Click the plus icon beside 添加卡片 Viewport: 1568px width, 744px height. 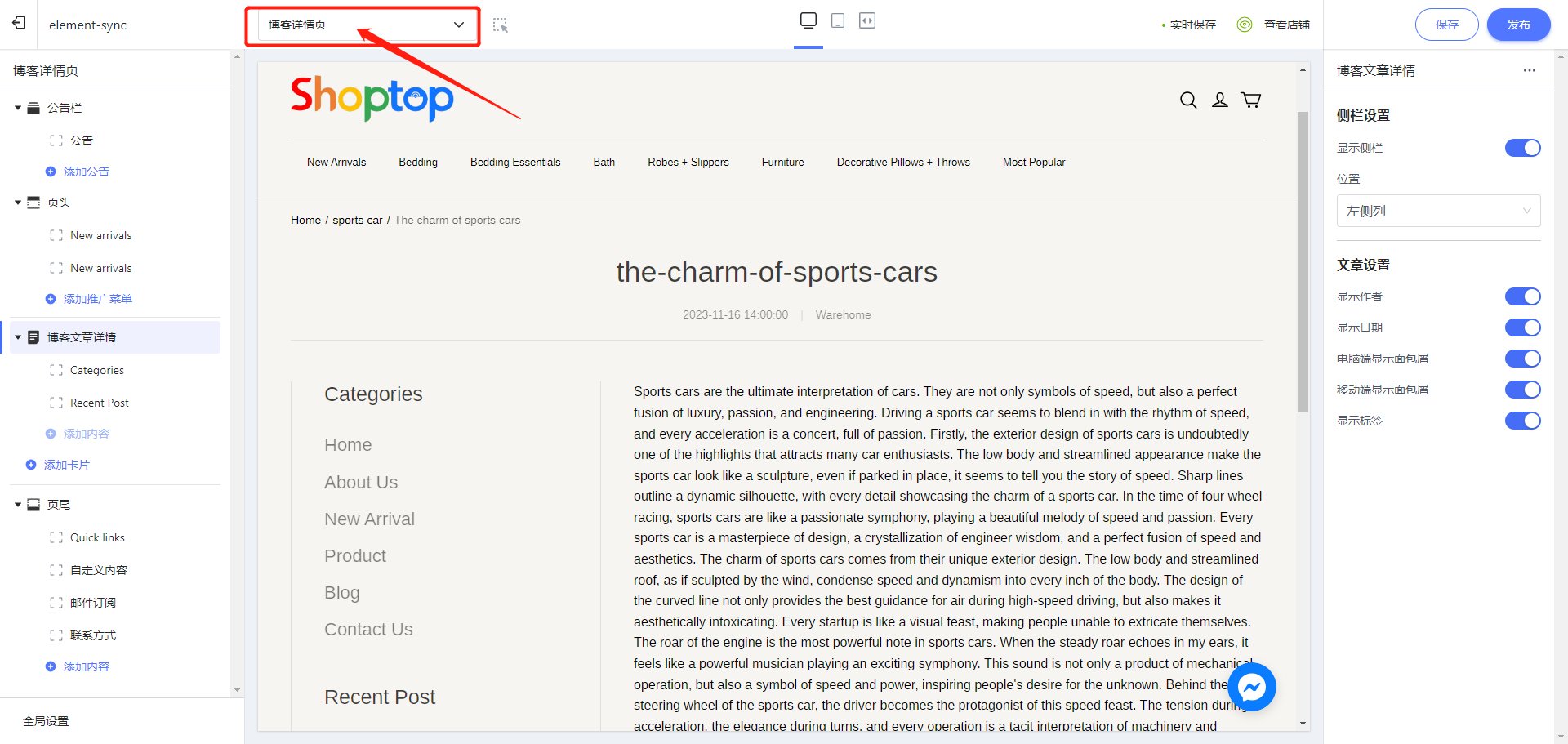click(x=31, y=465)
